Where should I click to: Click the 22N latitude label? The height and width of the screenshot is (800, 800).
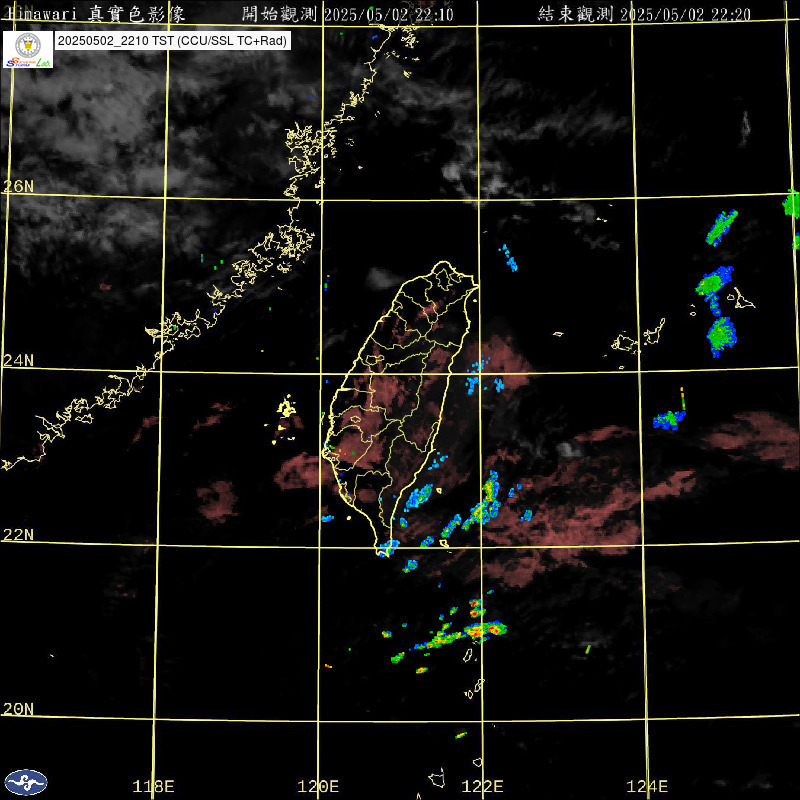[18, 534]
